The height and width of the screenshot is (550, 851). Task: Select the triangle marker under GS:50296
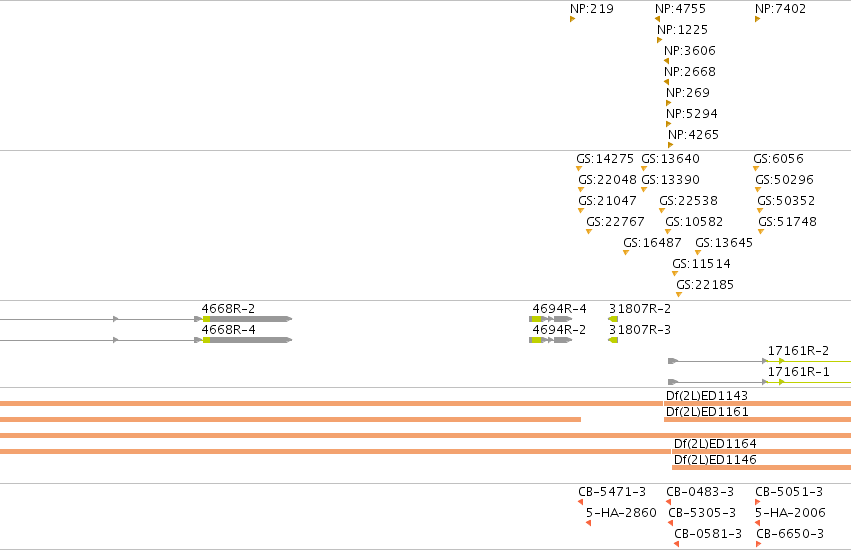(x=758, y=189)
